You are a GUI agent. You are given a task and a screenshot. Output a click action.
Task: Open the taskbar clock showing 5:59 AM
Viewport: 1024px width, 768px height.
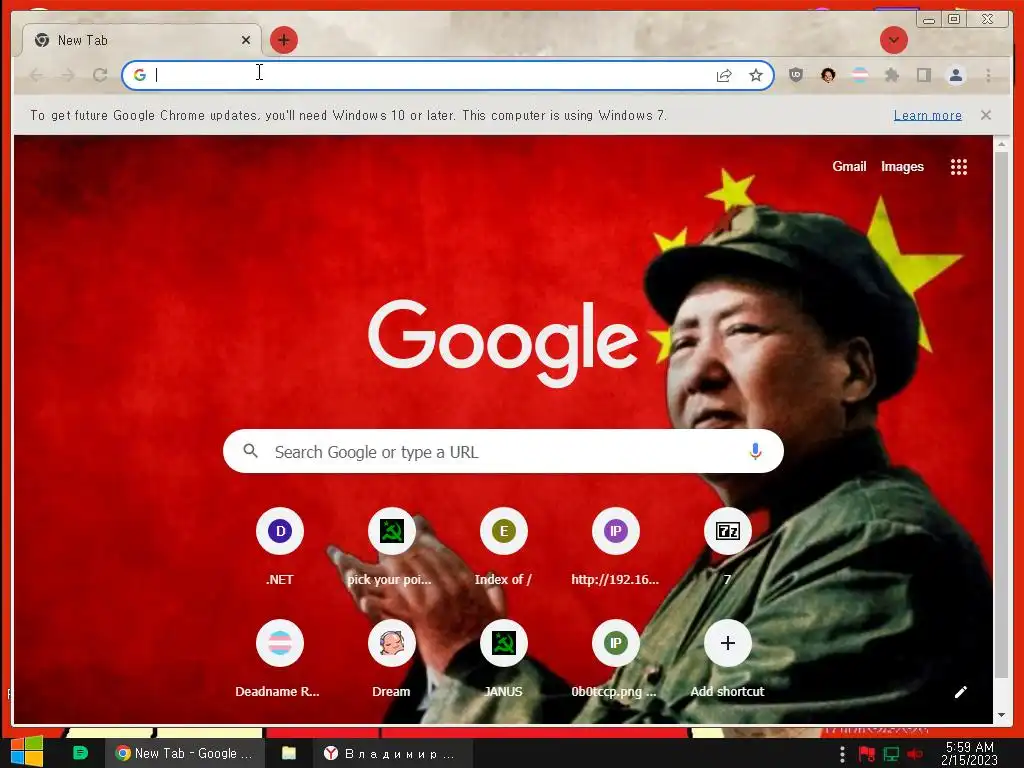coord(970,754)
